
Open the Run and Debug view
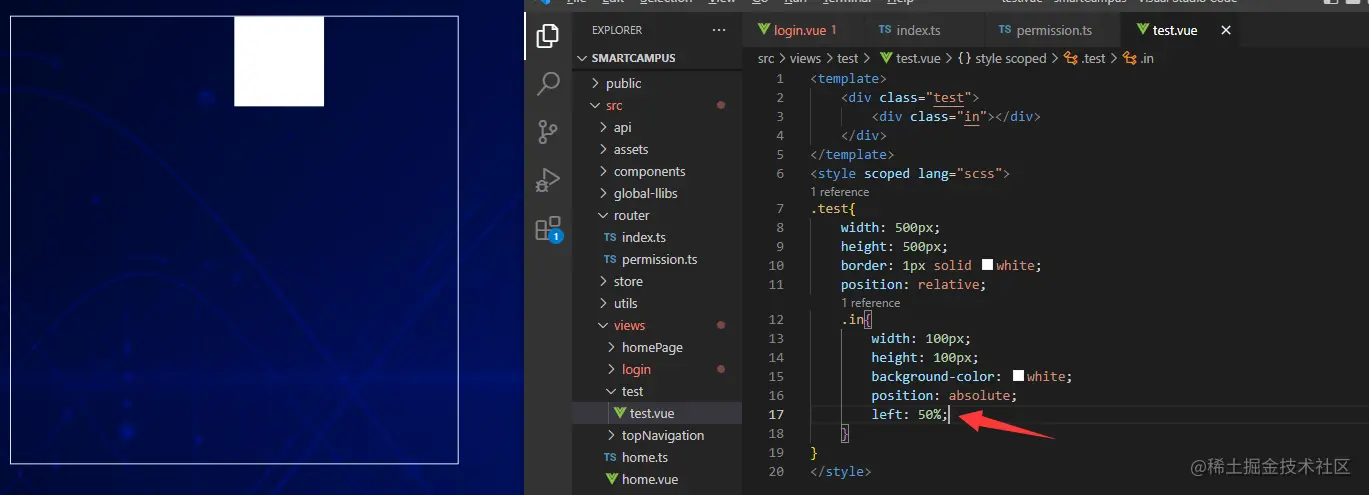[x=548, y=180]
